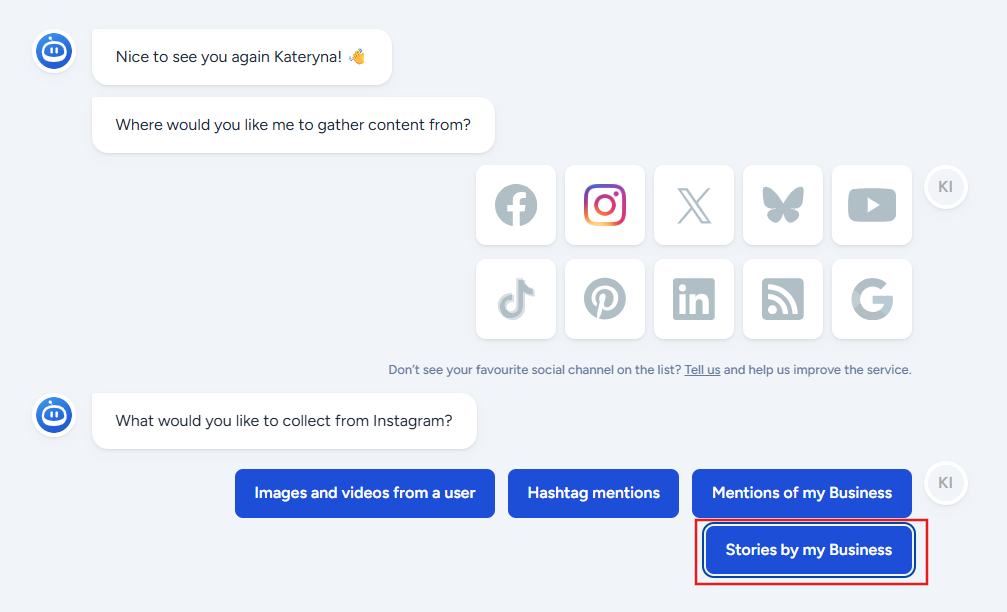Click the Where would you like message bubble
This screenshot has height=612, width=1007.
pos(293,125)
